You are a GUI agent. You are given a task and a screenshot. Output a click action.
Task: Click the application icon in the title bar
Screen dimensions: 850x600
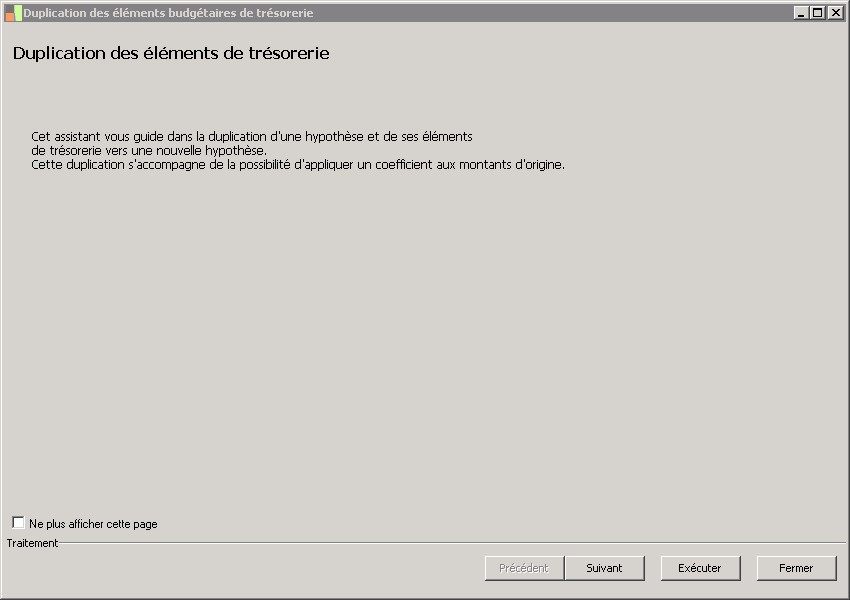(13, 13)
